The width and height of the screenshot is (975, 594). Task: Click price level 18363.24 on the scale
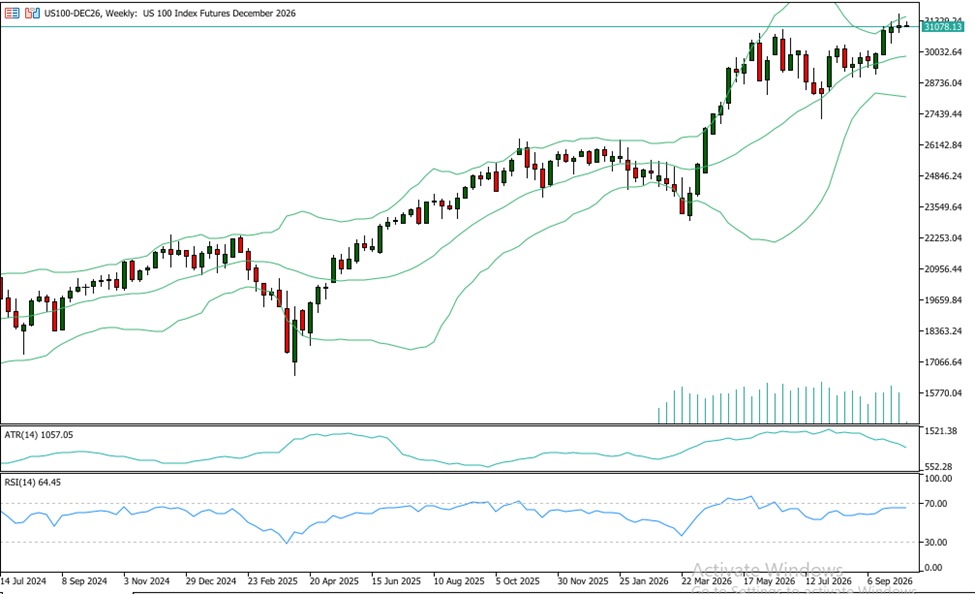coord(943,331)
